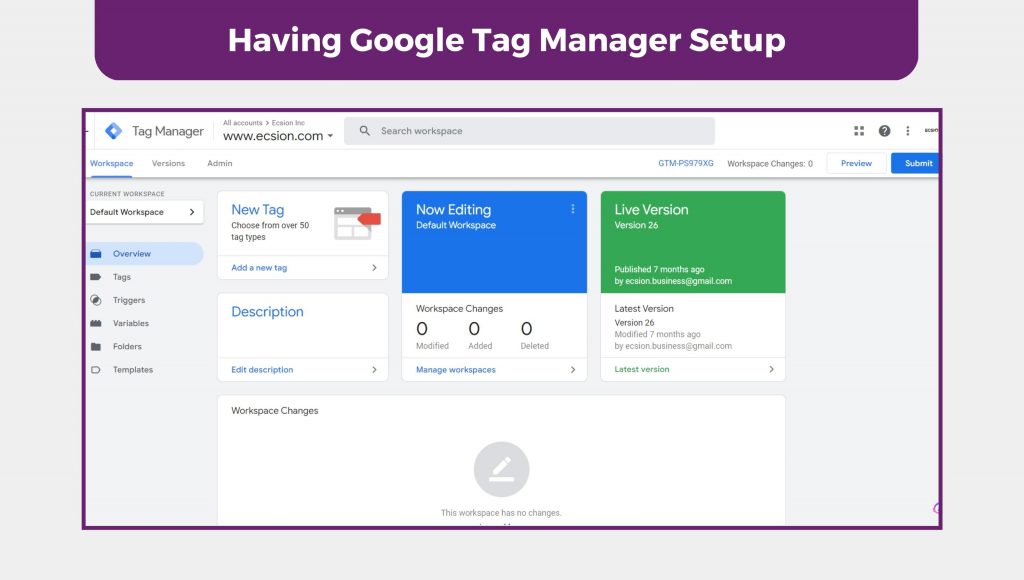
Task: Click the Triggers sidebar icon
Action: (x=96, y=300)
